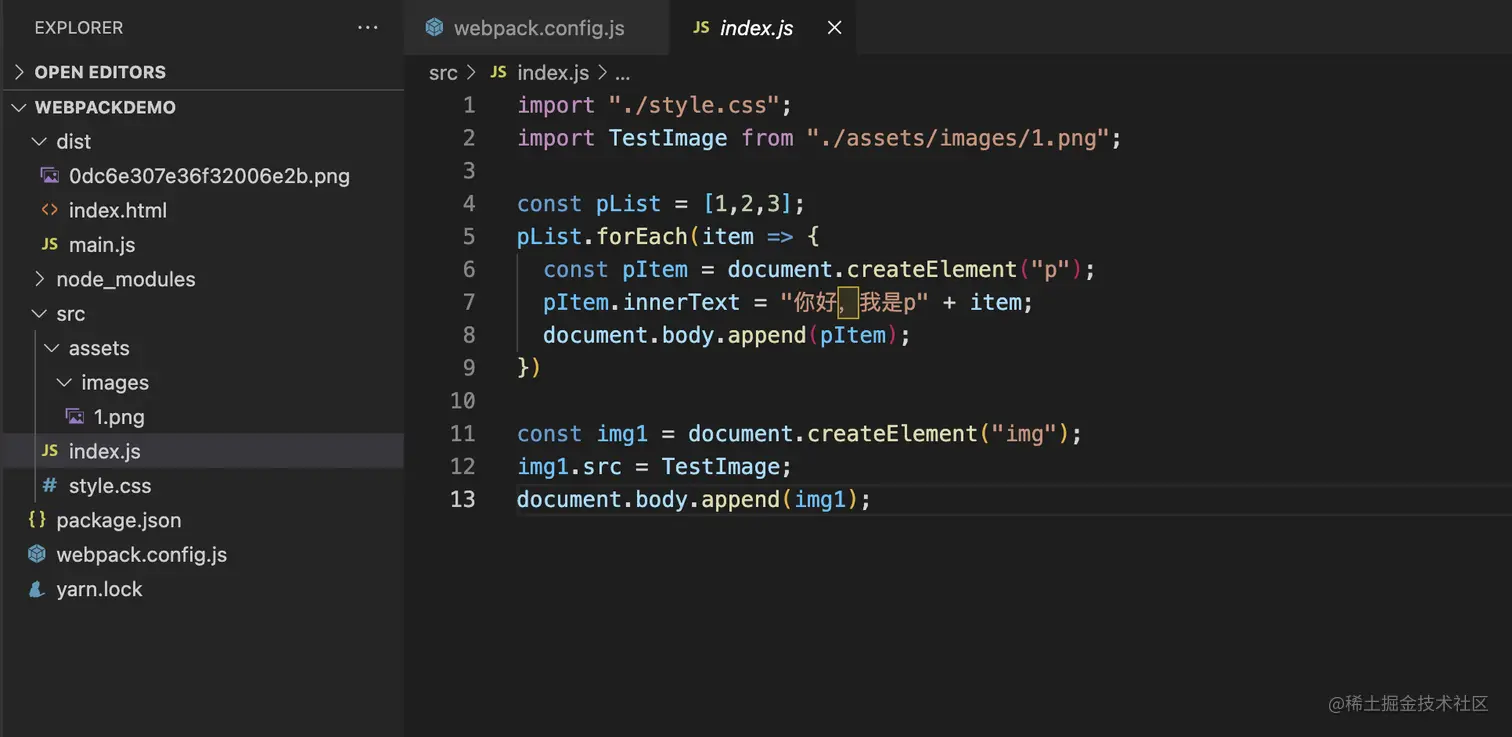The width and height of the screenshot is (1512, 737).
Task: Click the hash icon beside style.css
Action: coord(49,486)
